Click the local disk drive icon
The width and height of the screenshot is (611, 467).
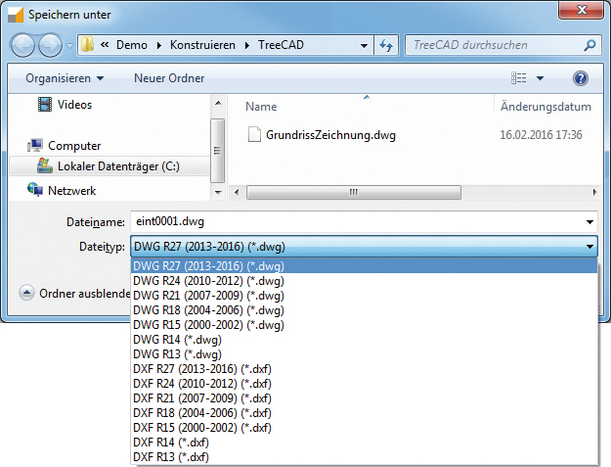(x=45, y=166)
